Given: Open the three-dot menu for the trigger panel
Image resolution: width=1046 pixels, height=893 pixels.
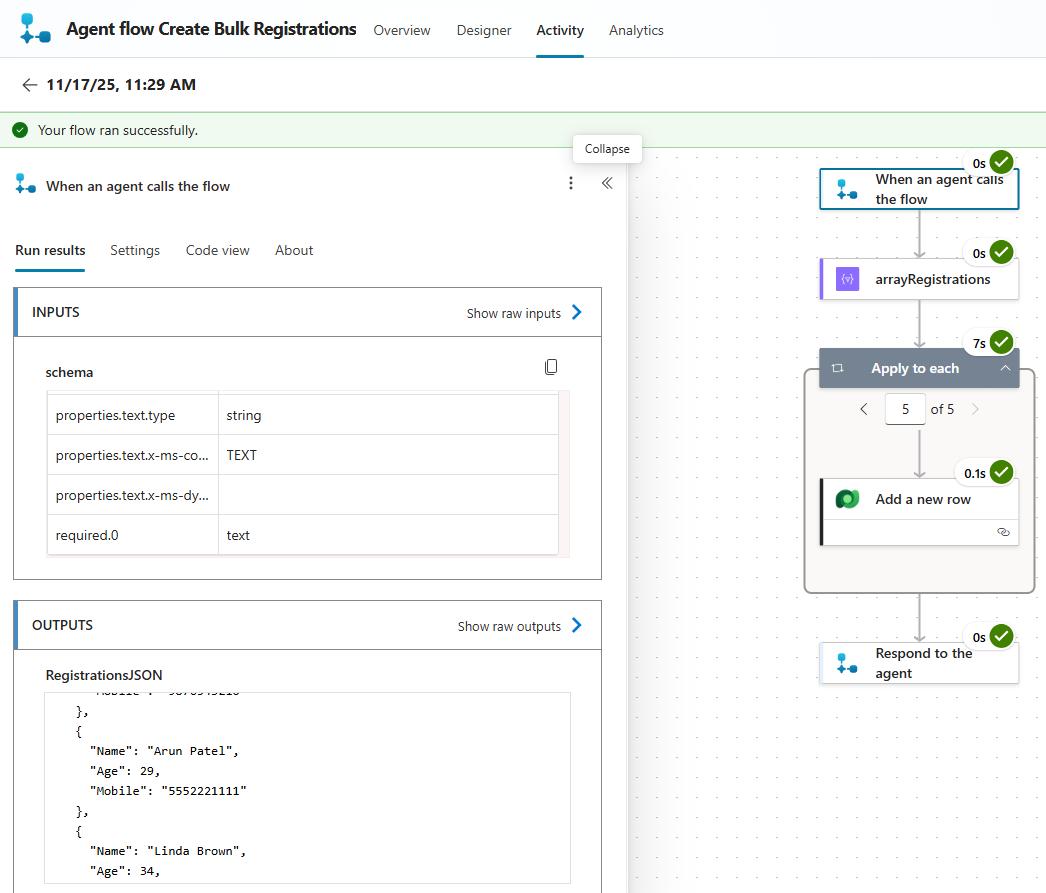Looking at the screenshot, I should tap(571, 183).
